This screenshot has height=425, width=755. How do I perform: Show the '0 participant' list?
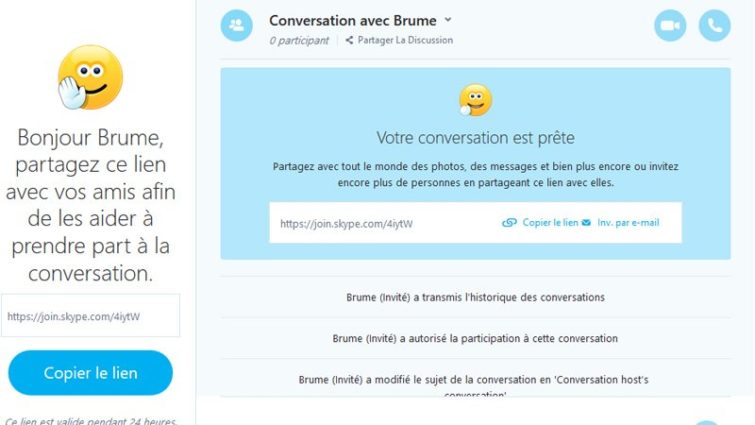[299, 41]
